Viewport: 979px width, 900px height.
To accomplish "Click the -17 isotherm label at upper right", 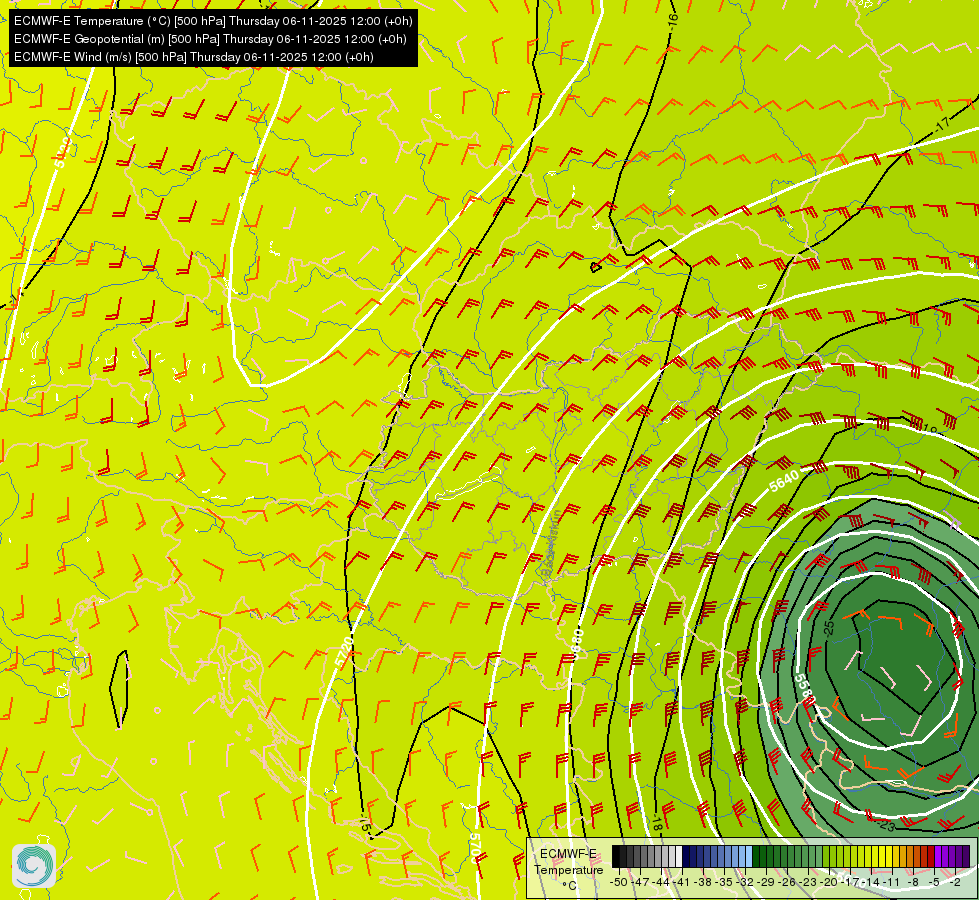I will [942, 124].
